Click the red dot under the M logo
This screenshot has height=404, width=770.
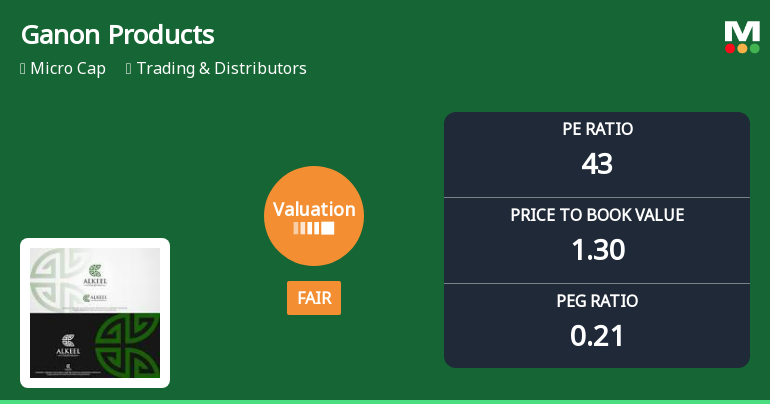(x=730, y=48)
